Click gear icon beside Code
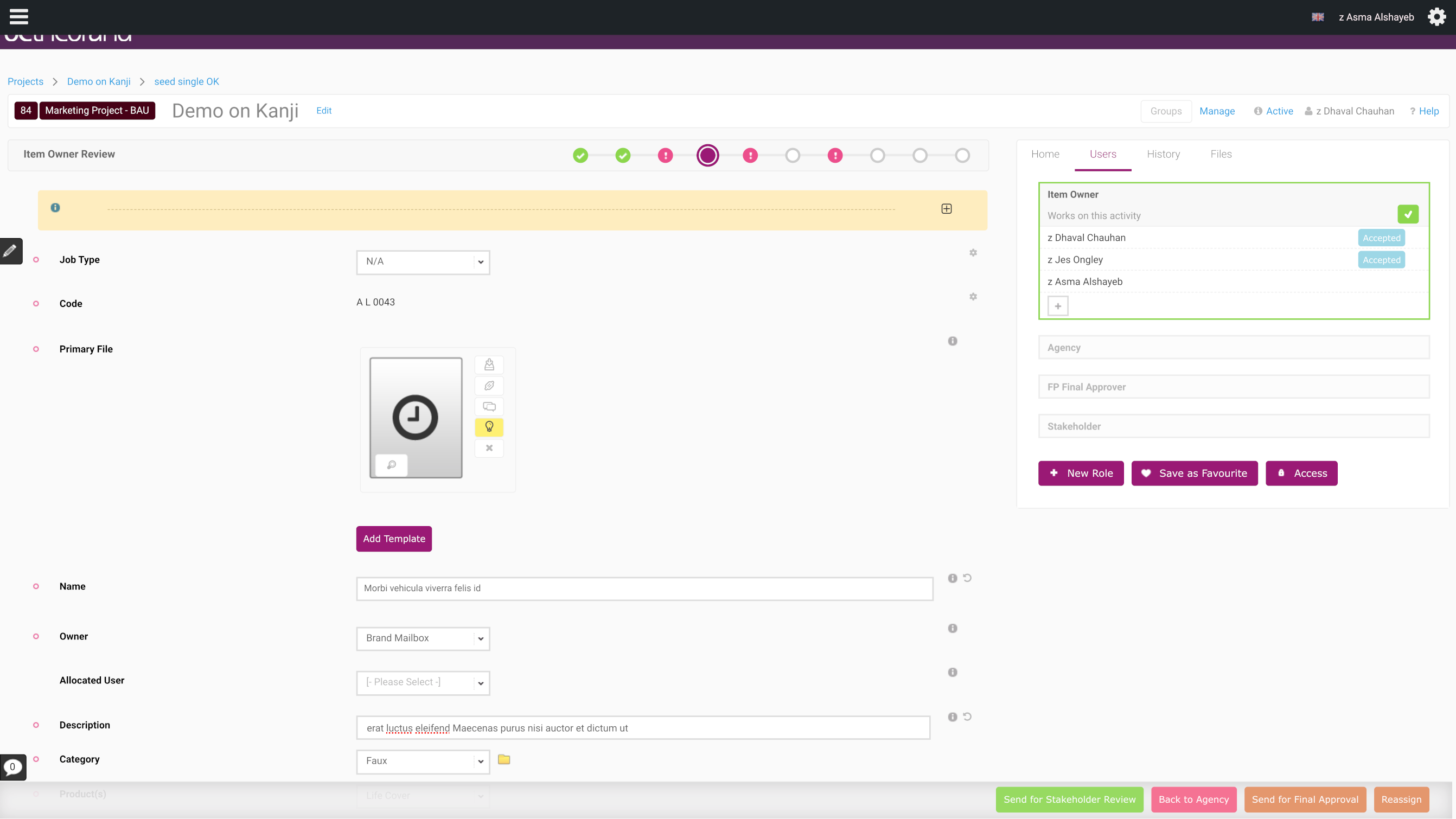Image resolution: width=1456 pixels, height=819 pixels. pyautogui.click(x=973, y=297)
